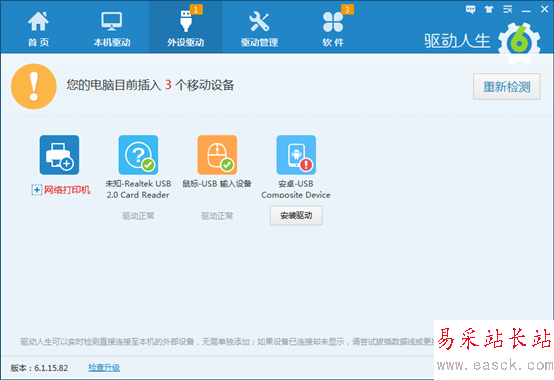This screenshot has height=380, width=554.
Task: Close the 驱动人生 window
Action: (x=544, y=9)
